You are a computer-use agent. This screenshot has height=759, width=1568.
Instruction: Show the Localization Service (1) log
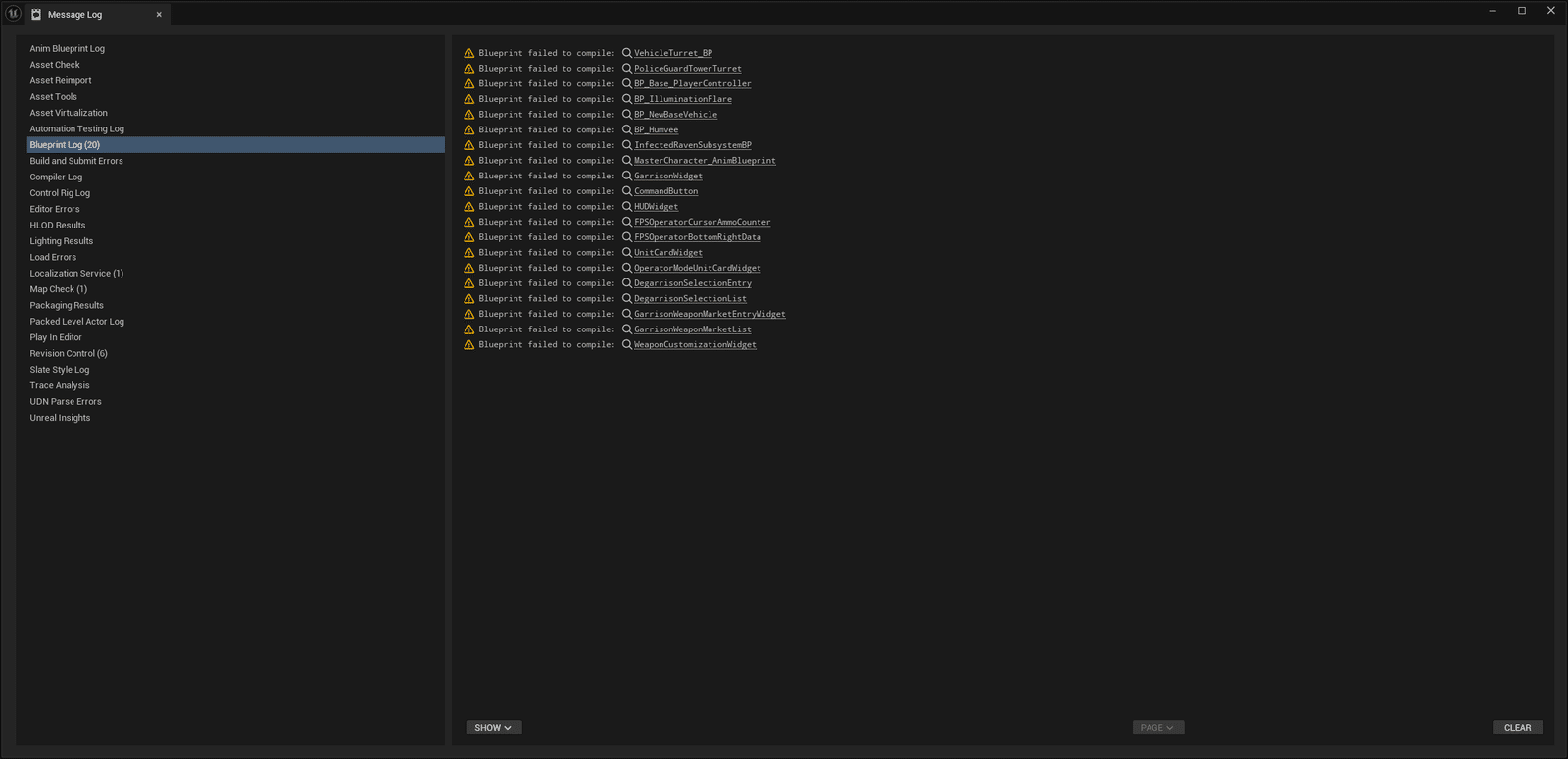235,274
